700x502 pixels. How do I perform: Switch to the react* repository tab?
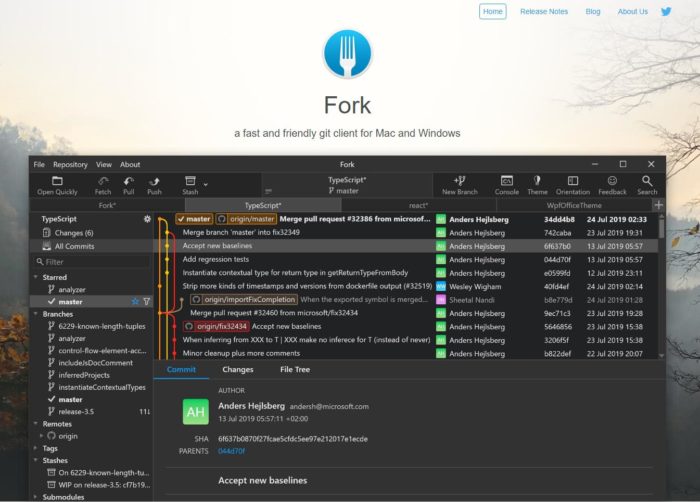[418, 205]
